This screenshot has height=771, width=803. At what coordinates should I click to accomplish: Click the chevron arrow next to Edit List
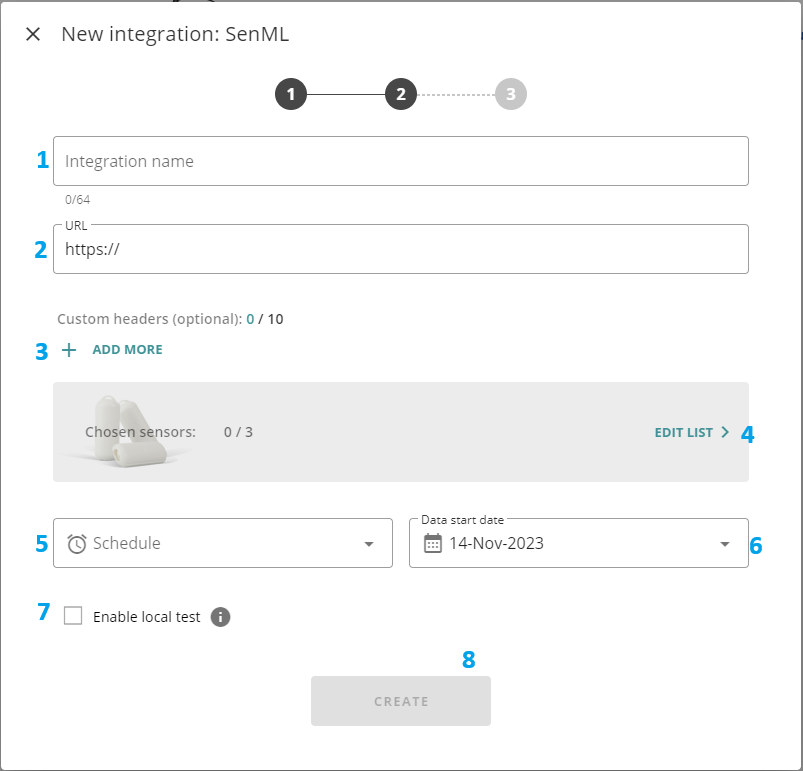pos(725,433)
